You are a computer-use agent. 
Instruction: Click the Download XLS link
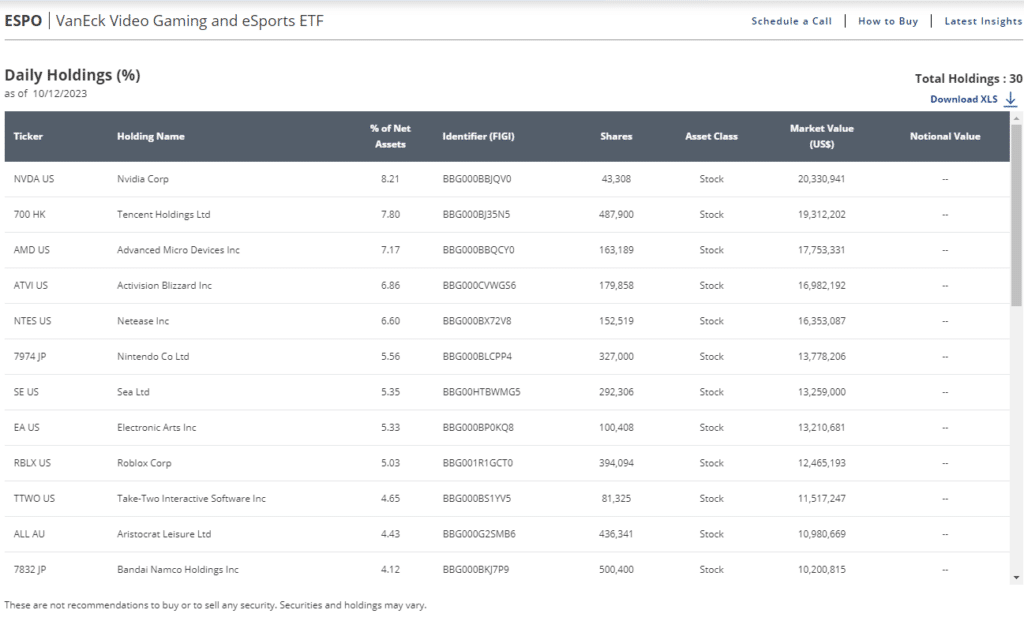[964, 99]
